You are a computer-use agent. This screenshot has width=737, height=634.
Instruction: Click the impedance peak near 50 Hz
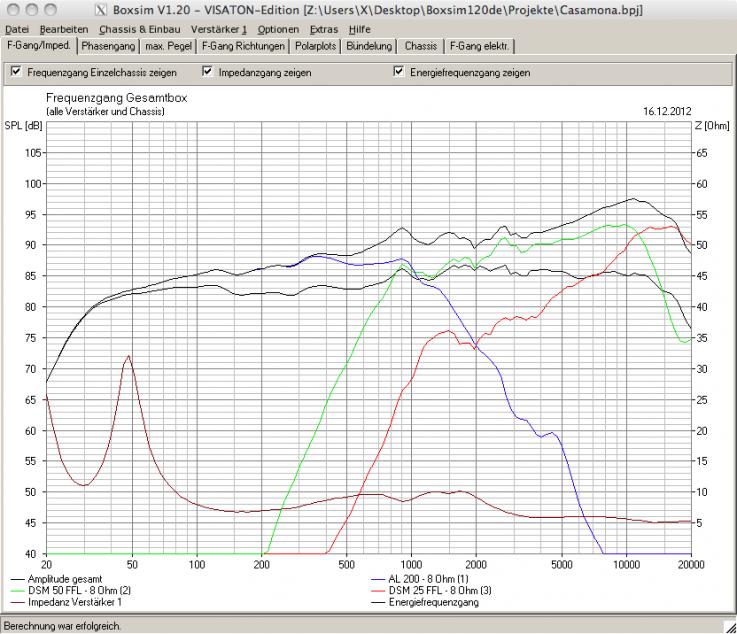(127, 357)
